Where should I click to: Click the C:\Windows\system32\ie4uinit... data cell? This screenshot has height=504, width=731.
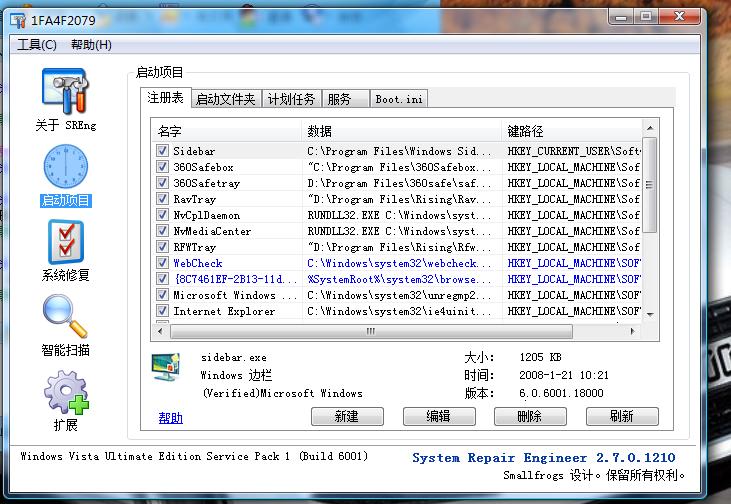(399, 311)
